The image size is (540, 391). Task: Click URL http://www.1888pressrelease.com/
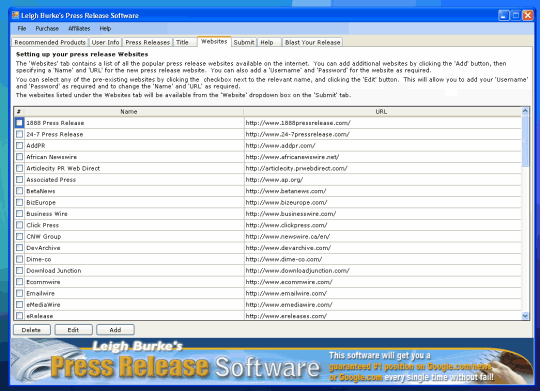tap(298, 123)
